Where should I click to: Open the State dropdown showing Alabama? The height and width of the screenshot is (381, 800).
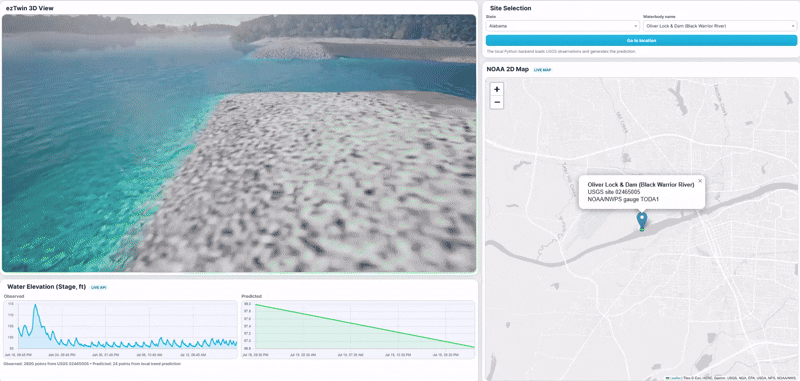(562, 26)
